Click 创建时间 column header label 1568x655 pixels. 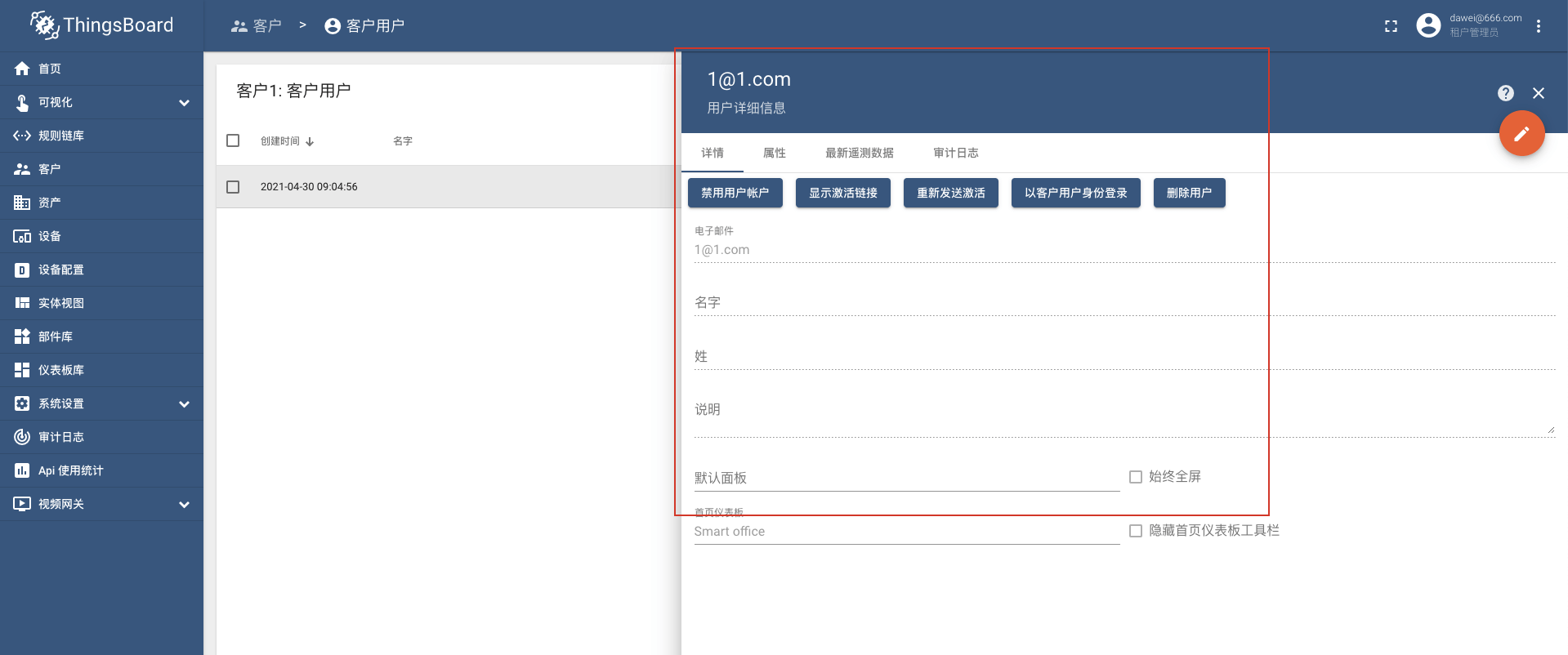[x=280, y=141]
